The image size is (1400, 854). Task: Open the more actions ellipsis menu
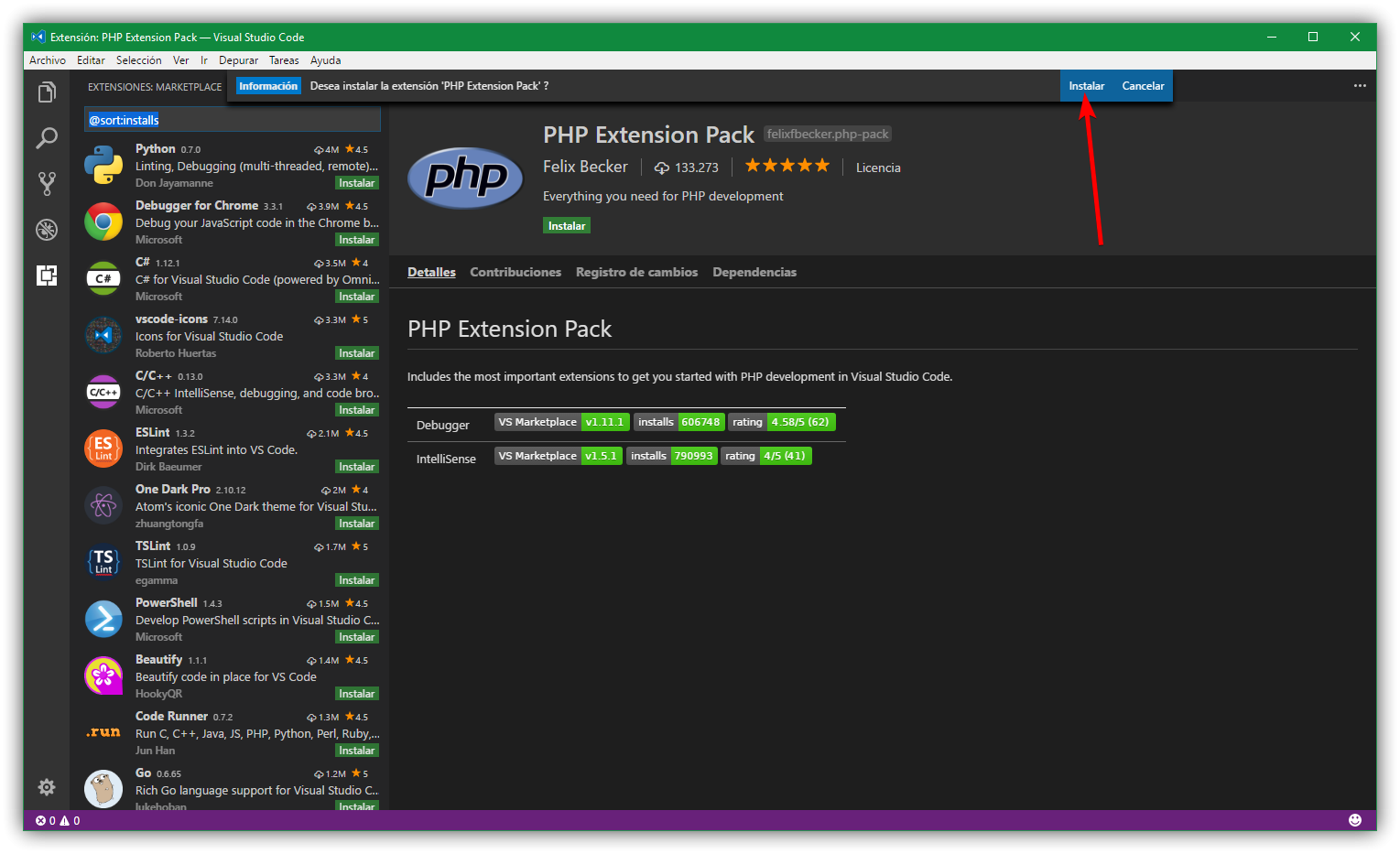click(x=1360, y=86)
